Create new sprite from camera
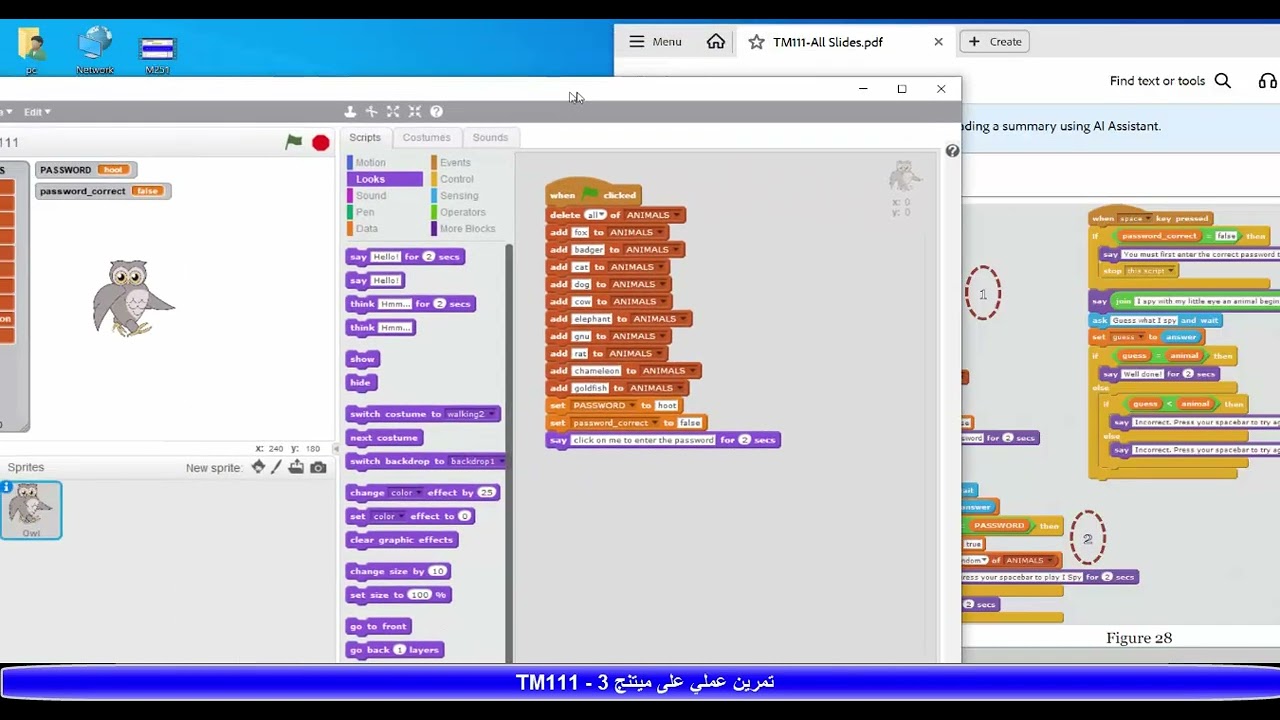 [x=318, y=467]
